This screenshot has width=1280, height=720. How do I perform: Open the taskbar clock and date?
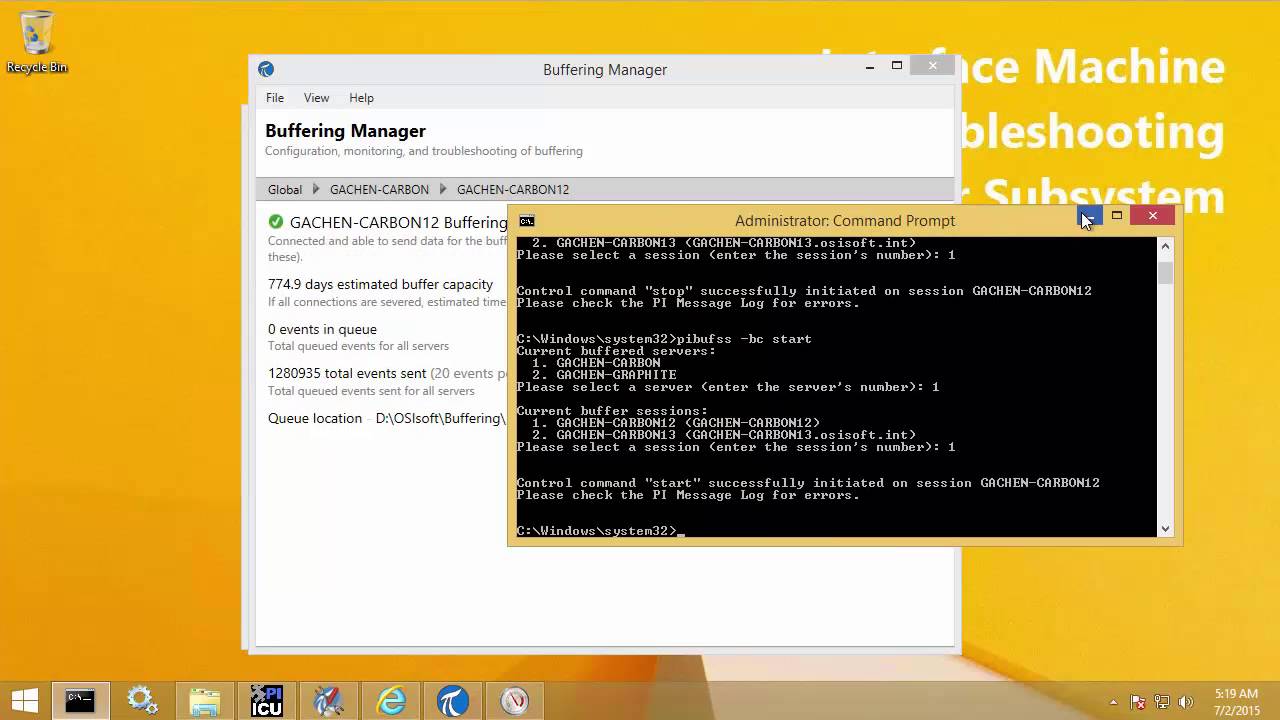click(1236, 702)
